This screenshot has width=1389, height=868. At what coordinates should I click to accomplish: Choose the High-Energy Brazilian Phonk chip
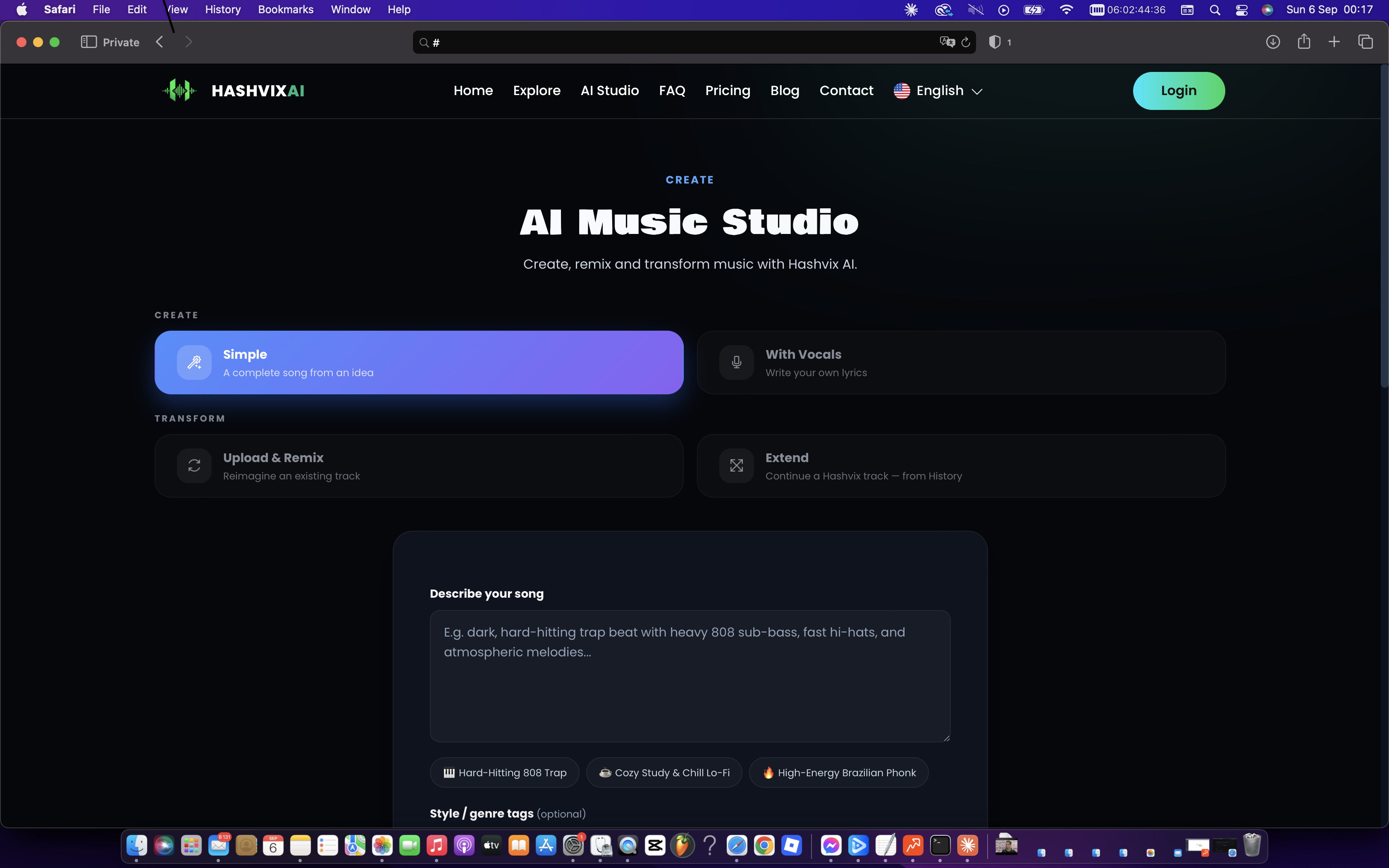point(838,773)
